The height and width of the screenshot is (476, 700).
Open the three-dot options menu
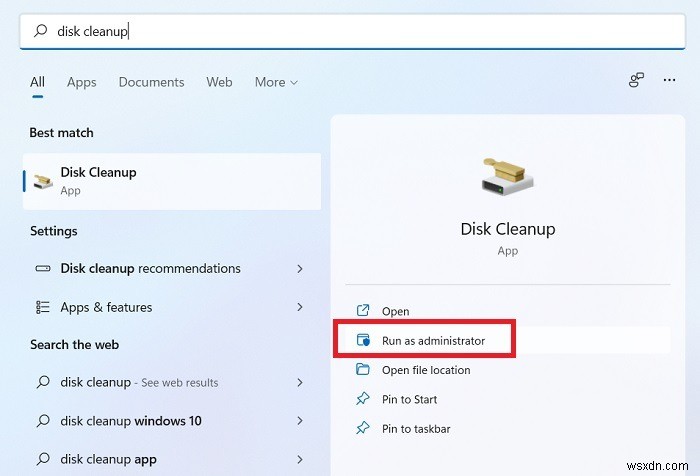669,80
